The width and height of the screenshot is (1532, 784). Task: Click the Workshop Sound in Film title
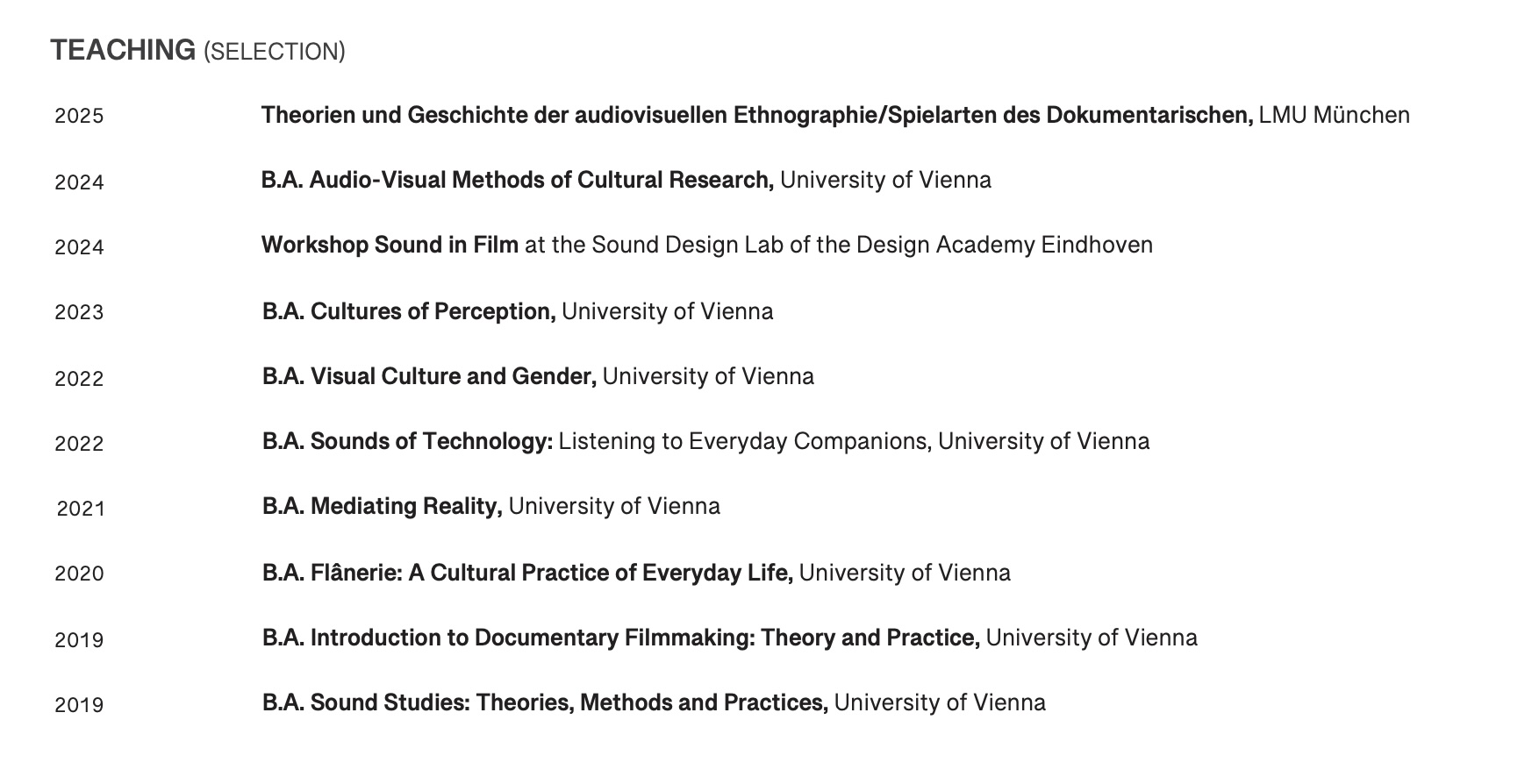tap(390, 245)
